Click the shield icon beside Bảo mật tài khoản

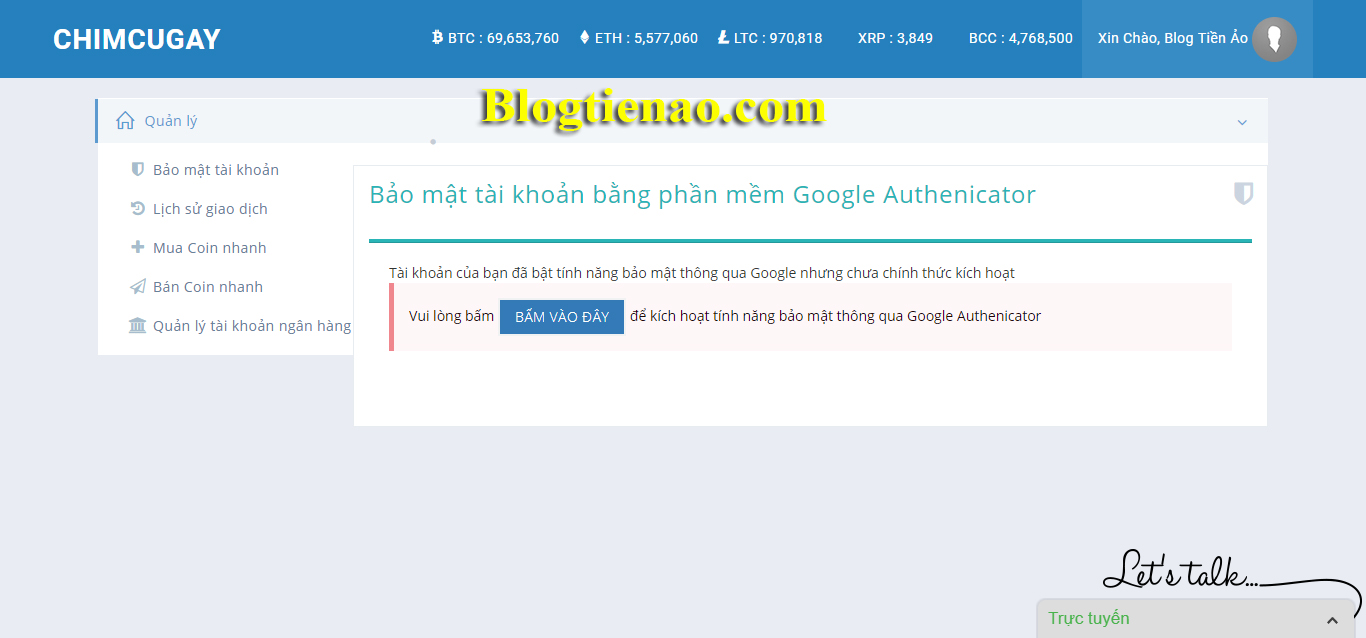coord(138,169)
